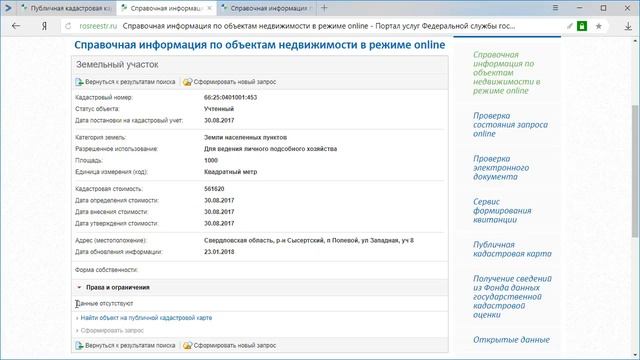
Task: Open Найти объект на публичной кадастровой карте
Action: [146, 318]
